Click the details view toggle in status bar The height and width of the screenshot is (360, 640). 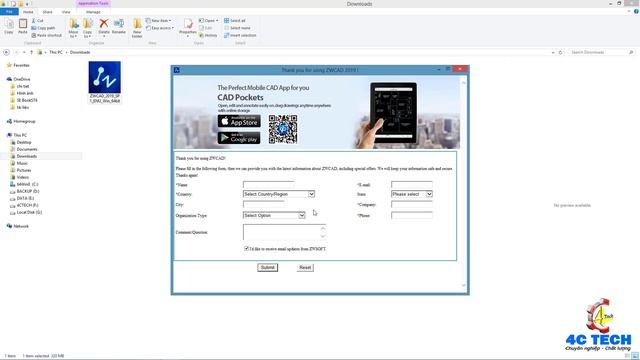point(628,356)
